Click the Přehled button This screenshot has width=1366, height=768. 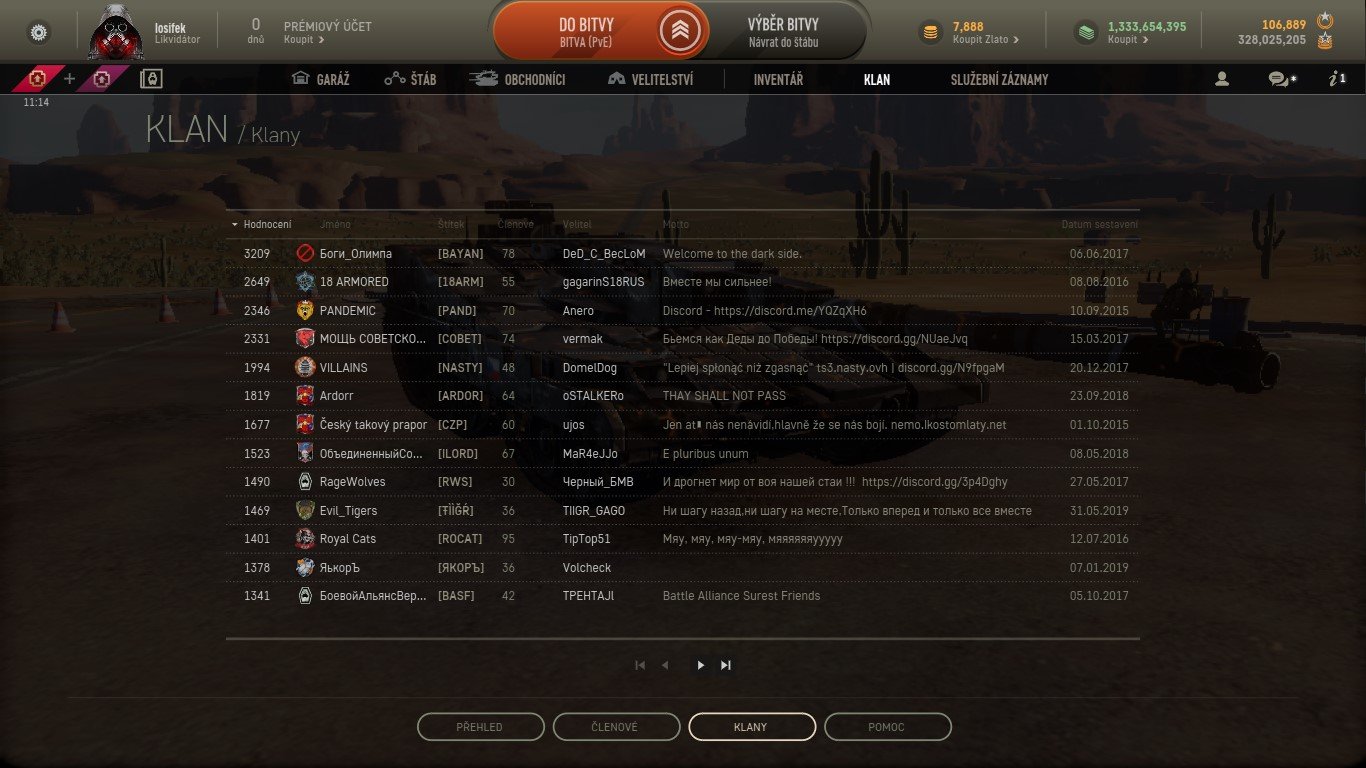pos(481,727)
